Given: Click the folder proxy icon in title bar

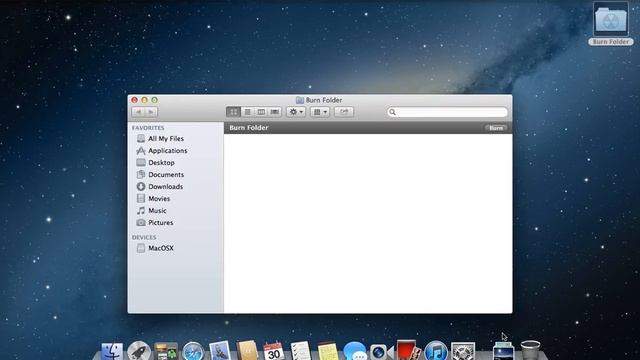Looking at the screenshot, I should tap(300, 100).
